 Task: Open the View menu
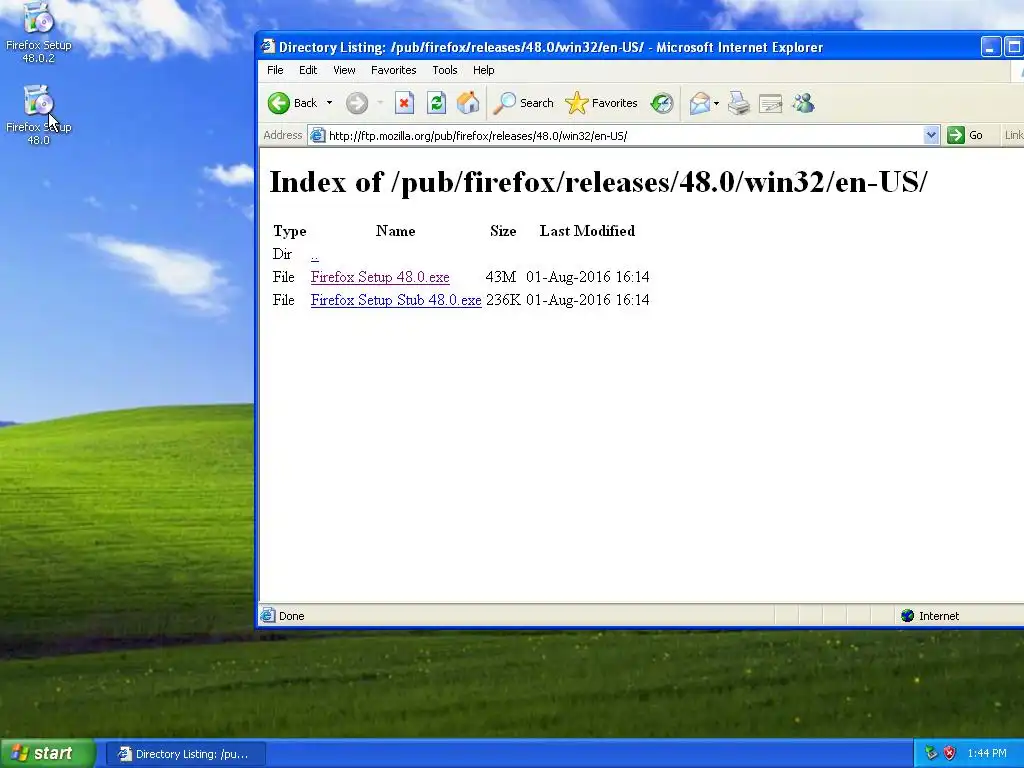tap(344, 70)
